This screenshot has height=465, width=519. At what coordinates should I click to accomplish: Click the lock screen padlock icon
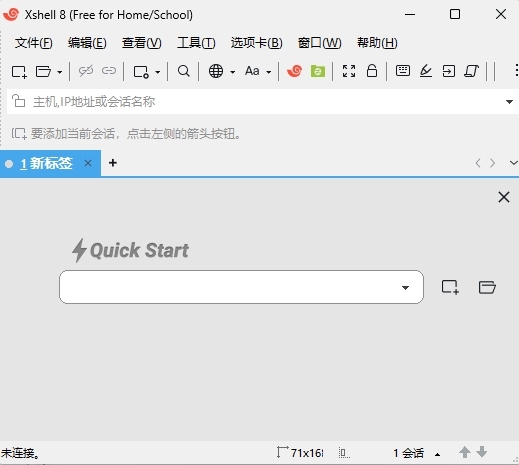click(372, 71)
